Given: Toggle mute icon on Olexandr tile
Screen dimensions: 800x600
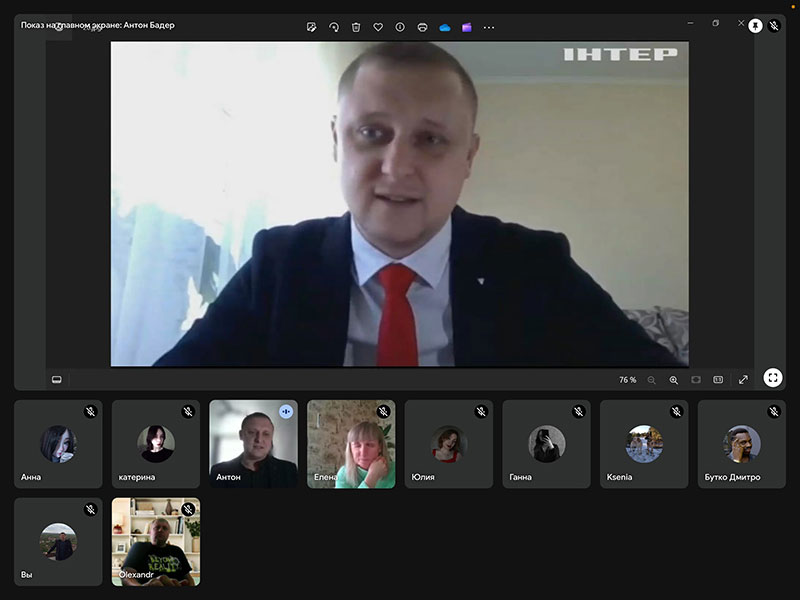Looking at the screenshot, I should point(188,509).
